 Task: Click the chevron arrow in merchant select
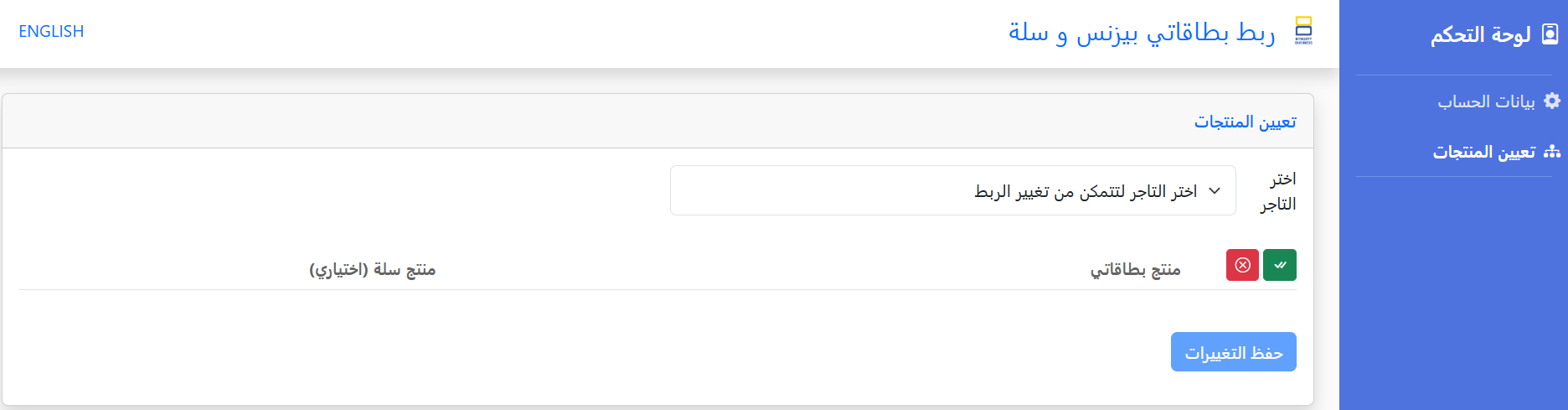click(1215, 191)
